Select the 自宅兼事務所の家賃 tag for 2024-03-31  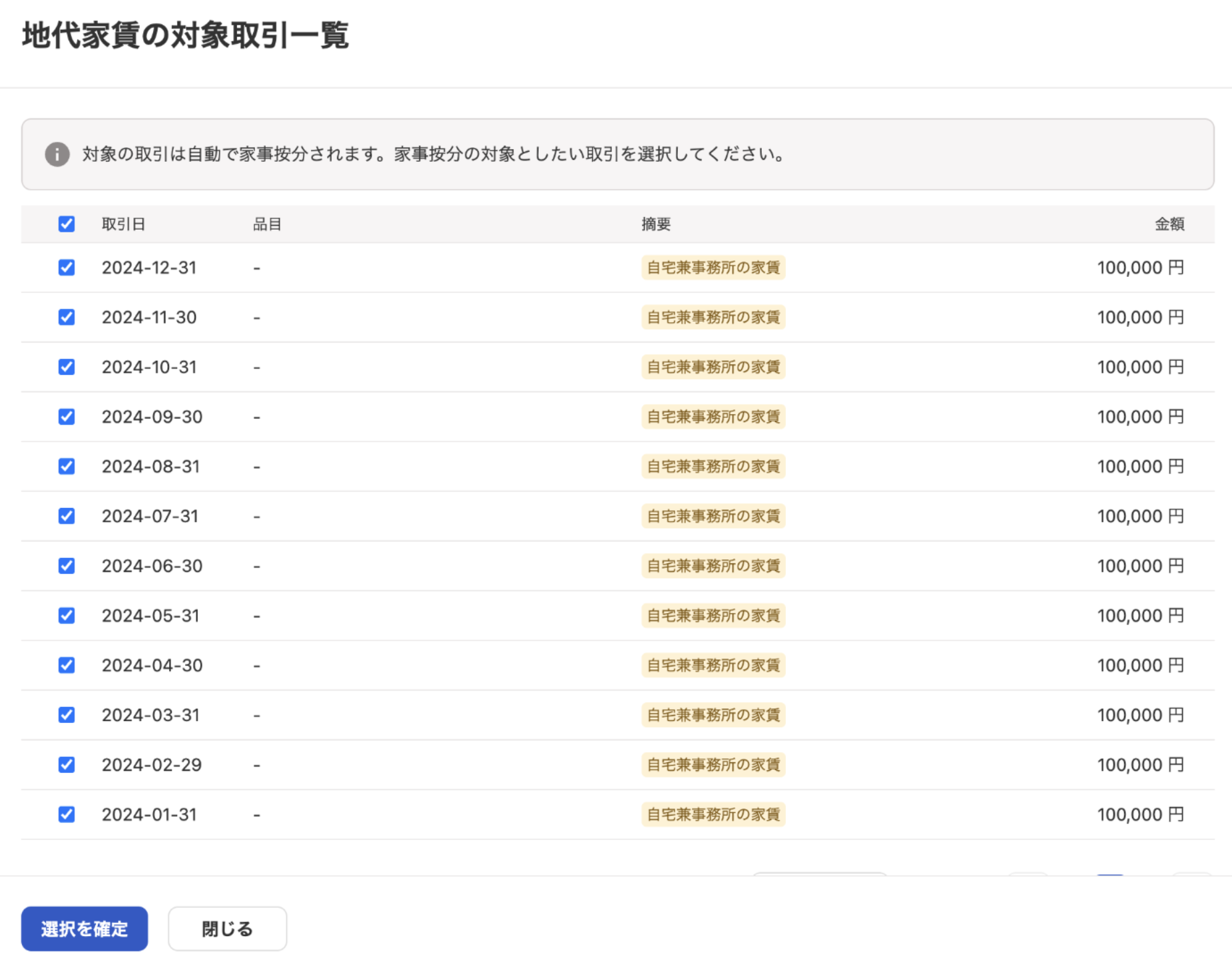pyautogui.click(x=713, y=715)
